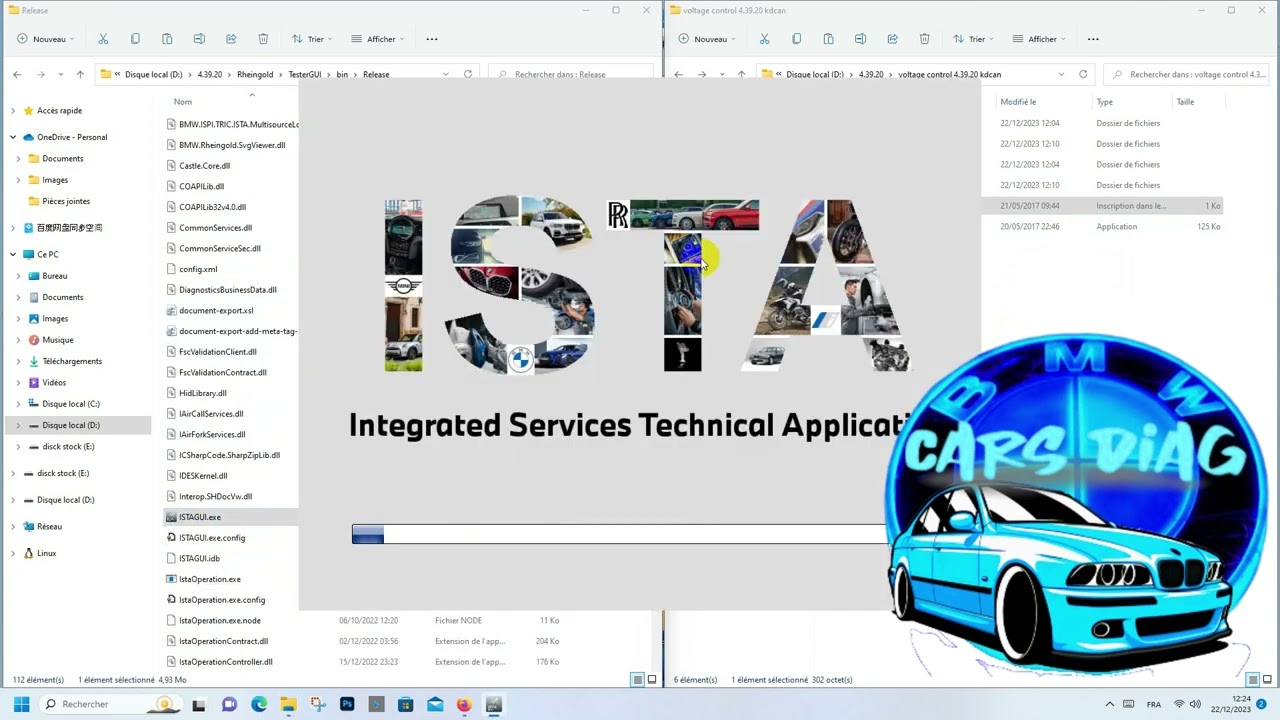Open Windows Start menu
Viewport: 1280px width, 720px height.
(x=21, y=704)
